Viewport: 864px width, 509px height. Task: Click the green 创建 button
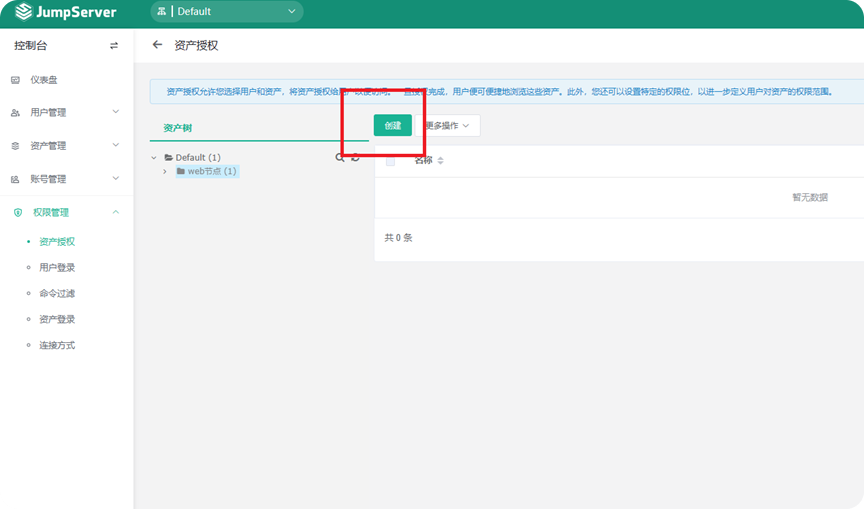[x=393, y=126]
